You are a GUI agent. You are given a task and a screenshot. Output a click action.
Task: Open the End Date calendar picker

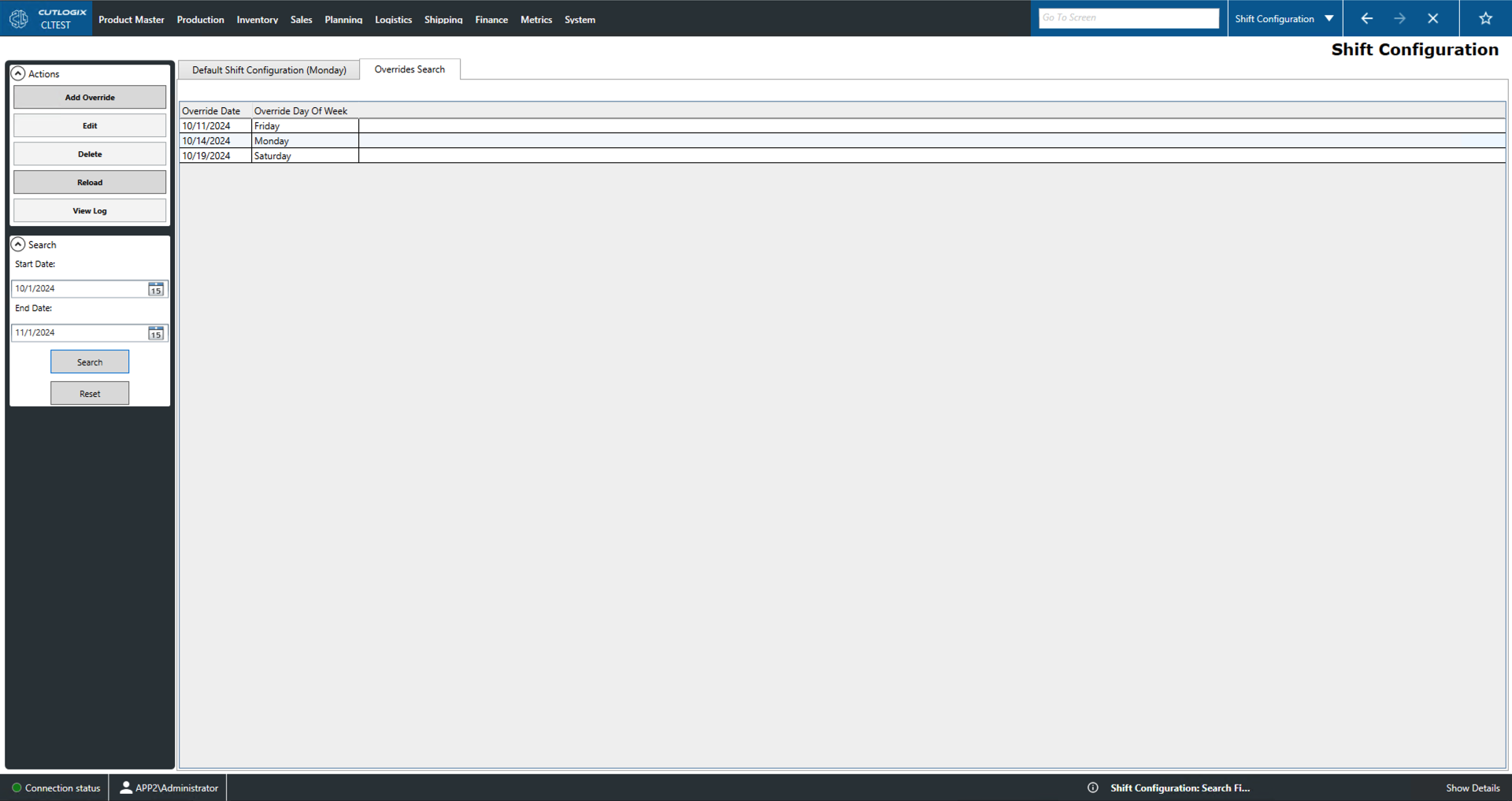pos(155,333)
